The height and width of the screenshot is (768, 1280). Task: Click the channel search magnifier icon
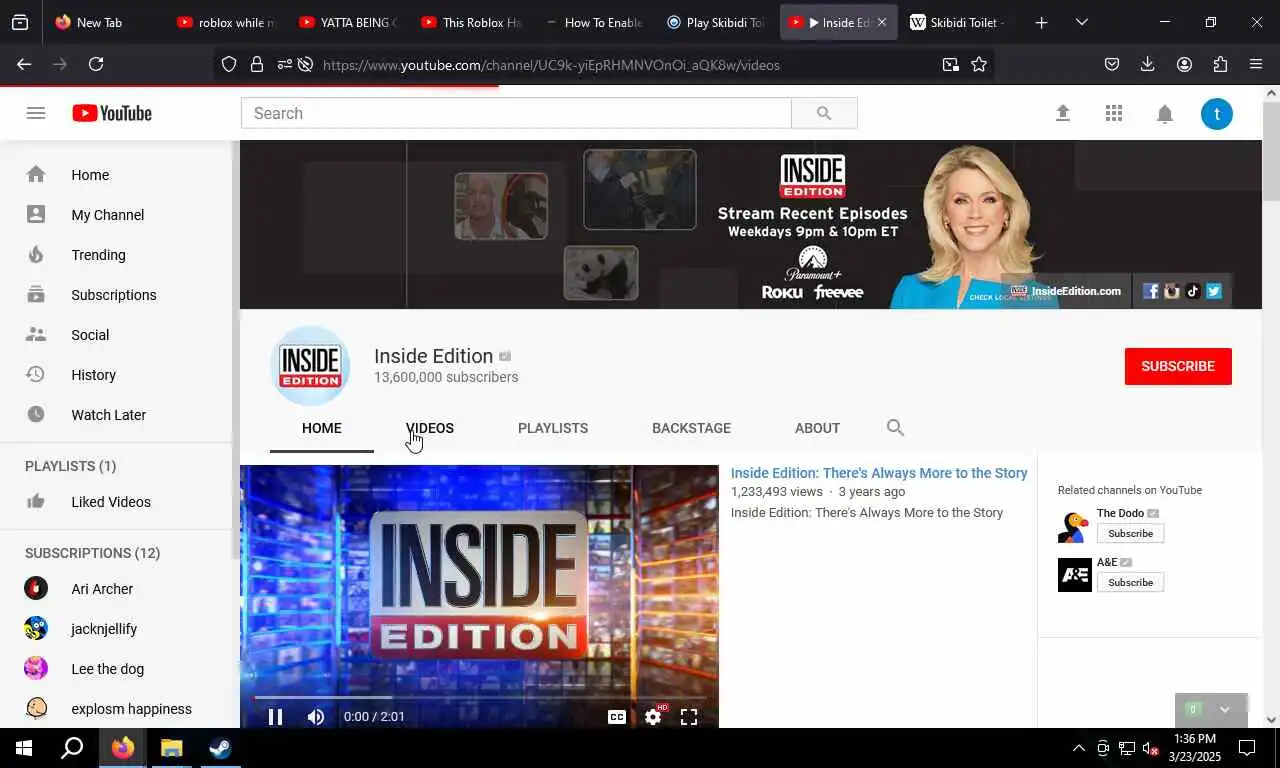pyautogui.click(x=895, y=428)
